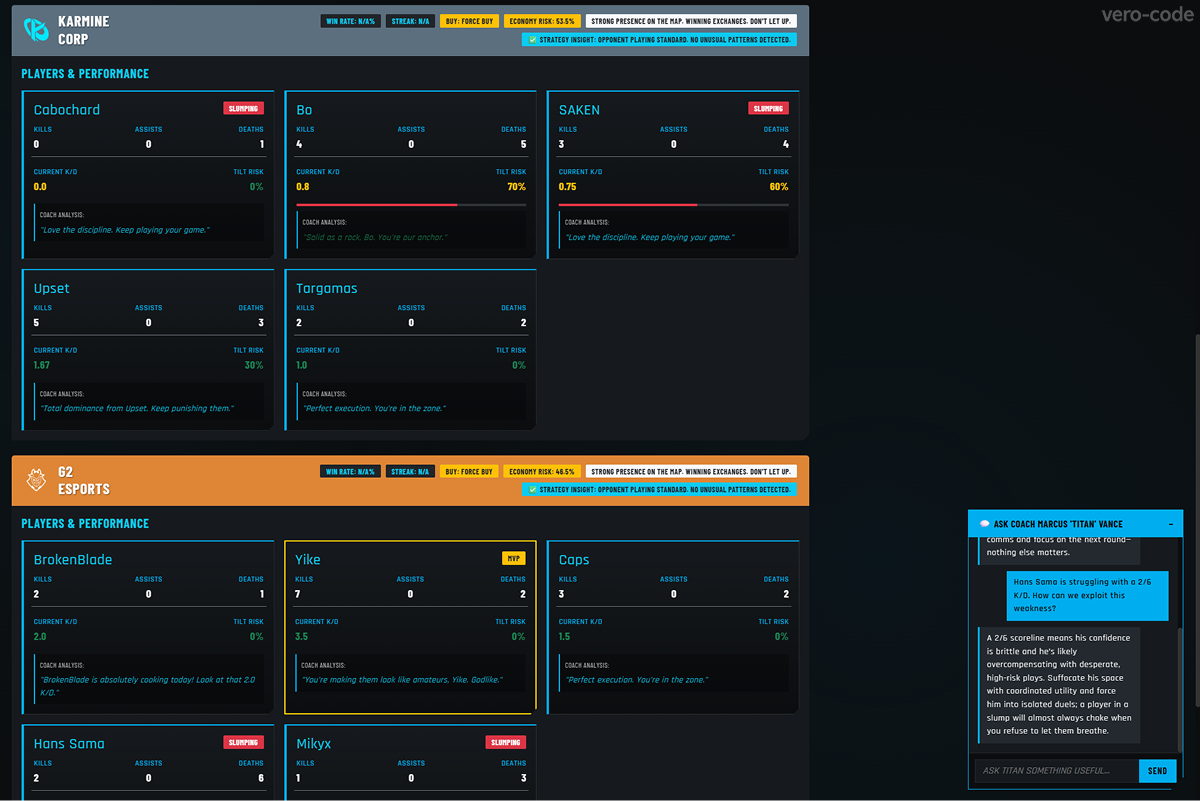Click the coach chat panel scrollbar
The height and width of the screenshot is (801, 1200).
tap(1180, 690)
